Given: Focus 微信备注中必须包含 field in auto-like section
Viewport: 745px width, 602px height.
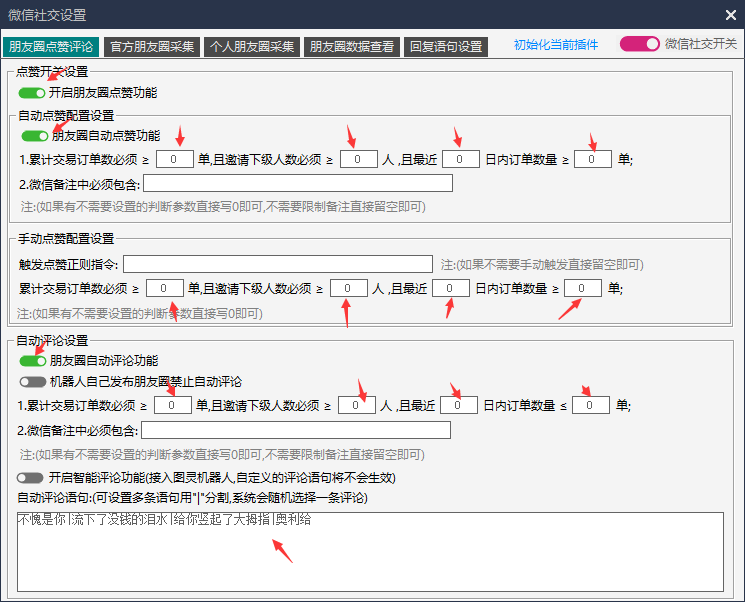Looking at the screenshot, I should point(298,183).
